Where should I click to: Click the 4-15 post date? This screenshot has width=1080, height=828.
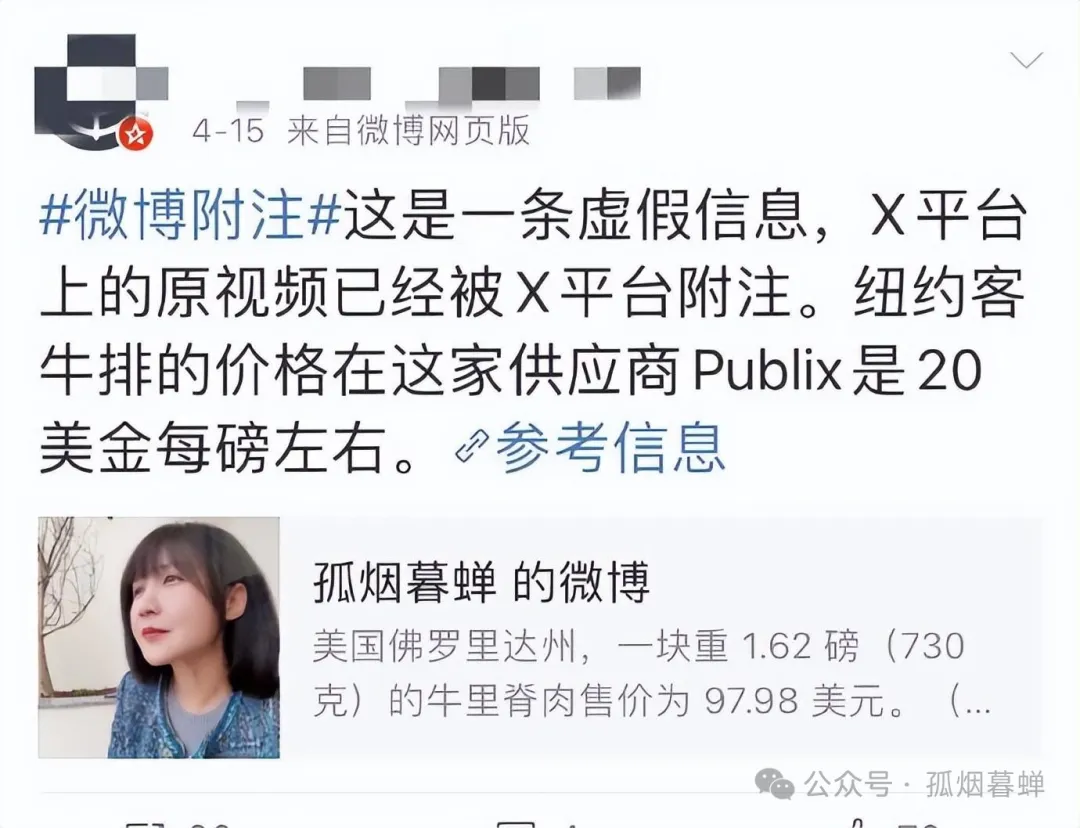(228, 131)
